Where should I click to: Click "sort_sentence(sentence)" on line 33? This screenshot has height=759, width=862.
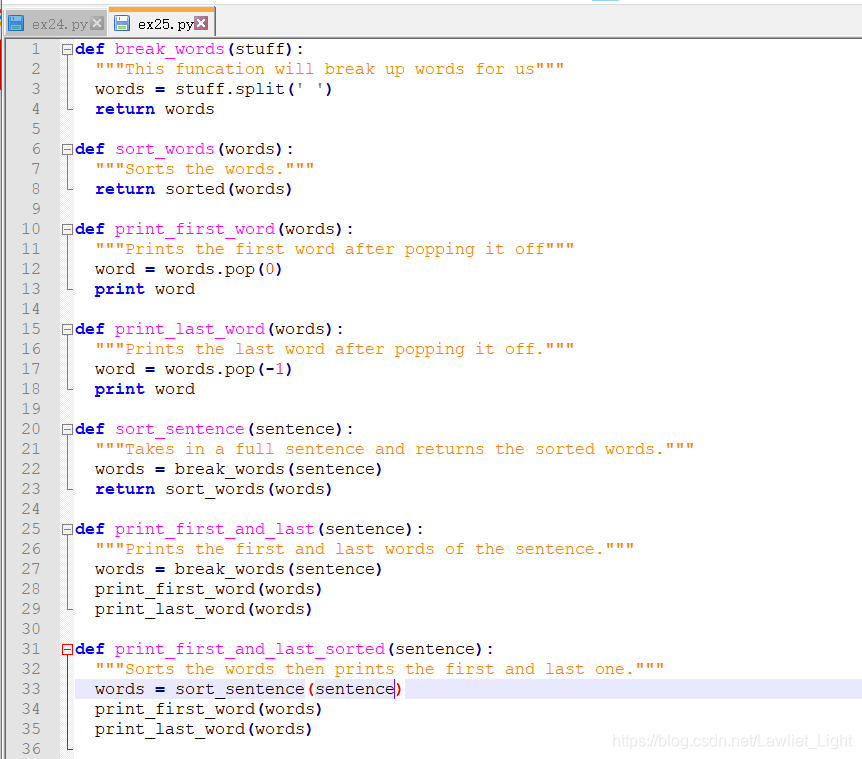click(289, 689)
